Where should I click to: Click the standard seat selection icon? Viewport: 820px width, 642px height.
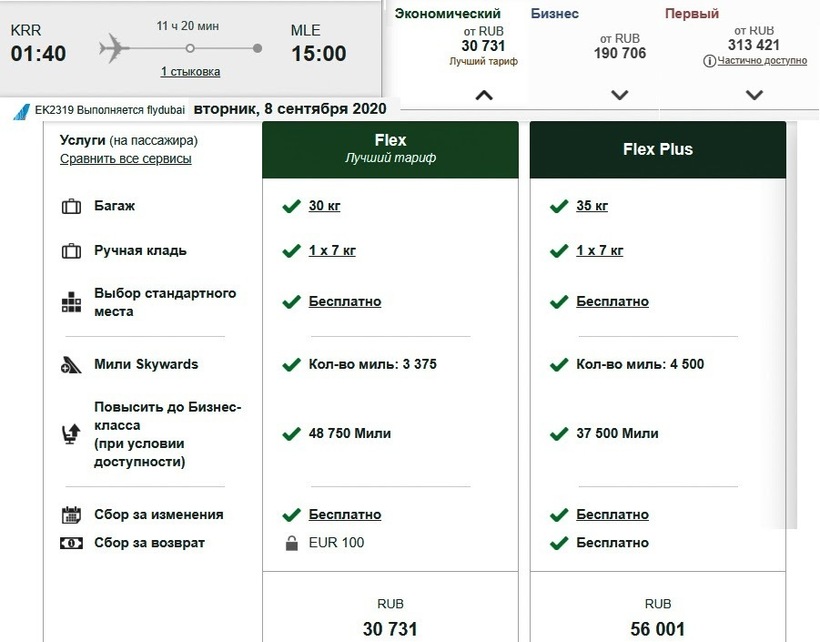[71, 303]
